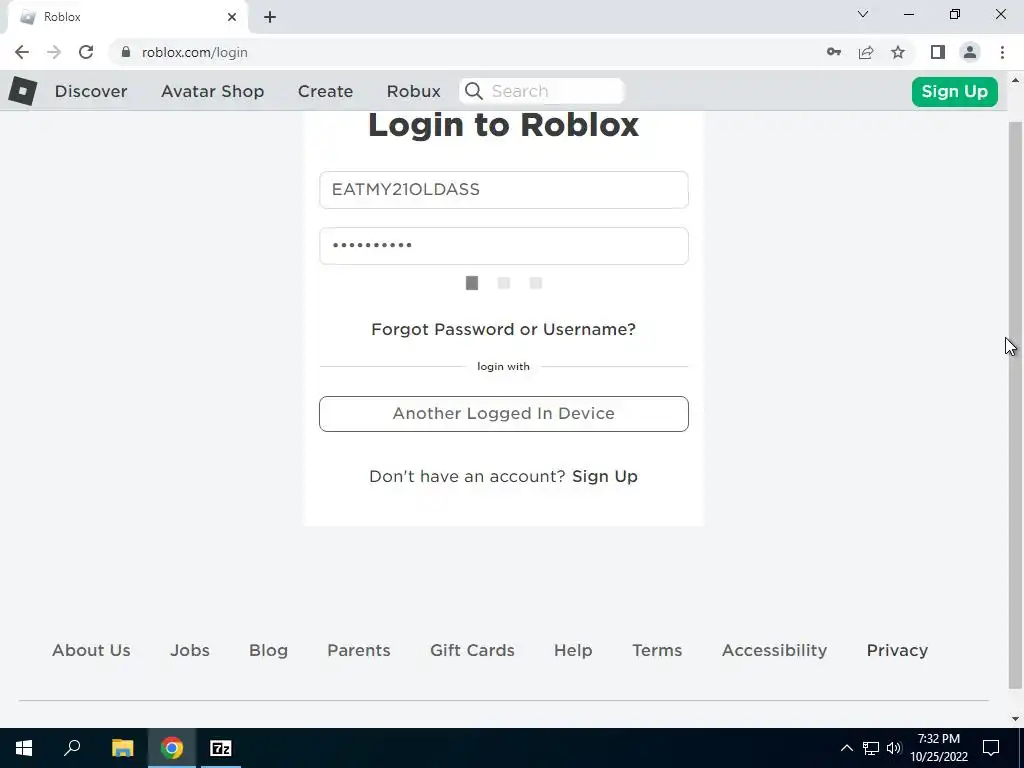Open the Gift Cards footer link
Screen dimensions: 1024x768
(x=472, y=650)
